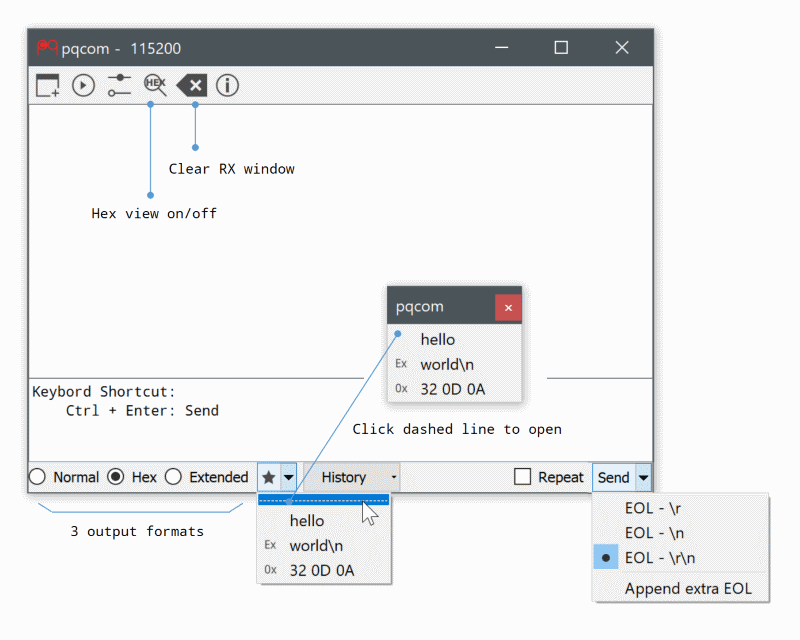Expand the Send options arrow

pyautogui.click(x=643, y=477)
